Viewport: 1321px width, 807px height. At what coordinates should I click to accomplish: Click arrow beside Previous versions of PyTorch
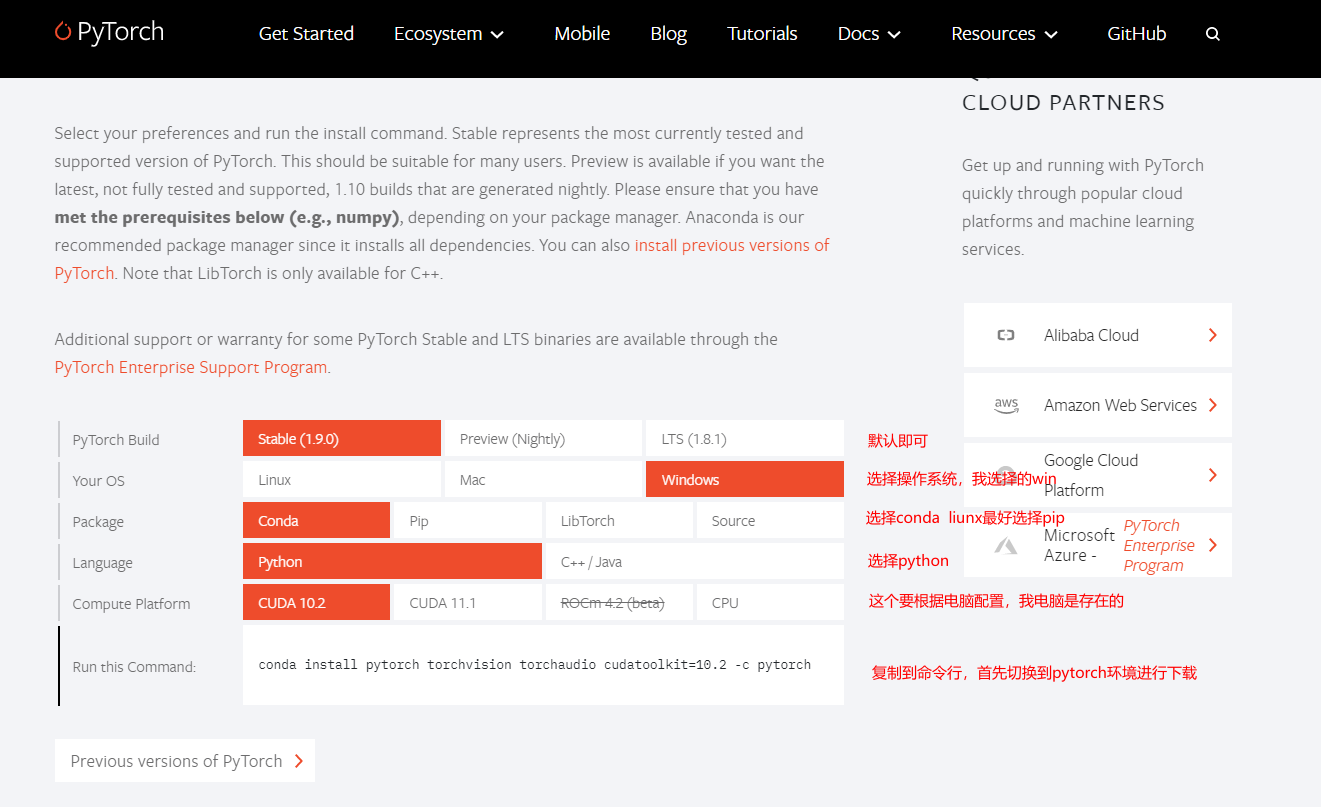click(x=298, y=761)
